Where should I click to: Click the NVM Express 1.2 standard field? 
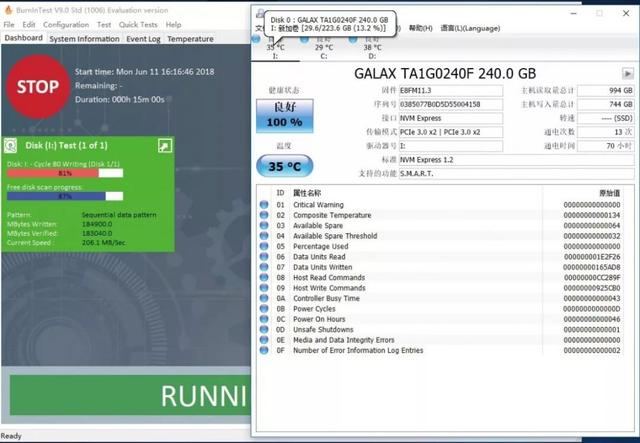click(516, 160)
